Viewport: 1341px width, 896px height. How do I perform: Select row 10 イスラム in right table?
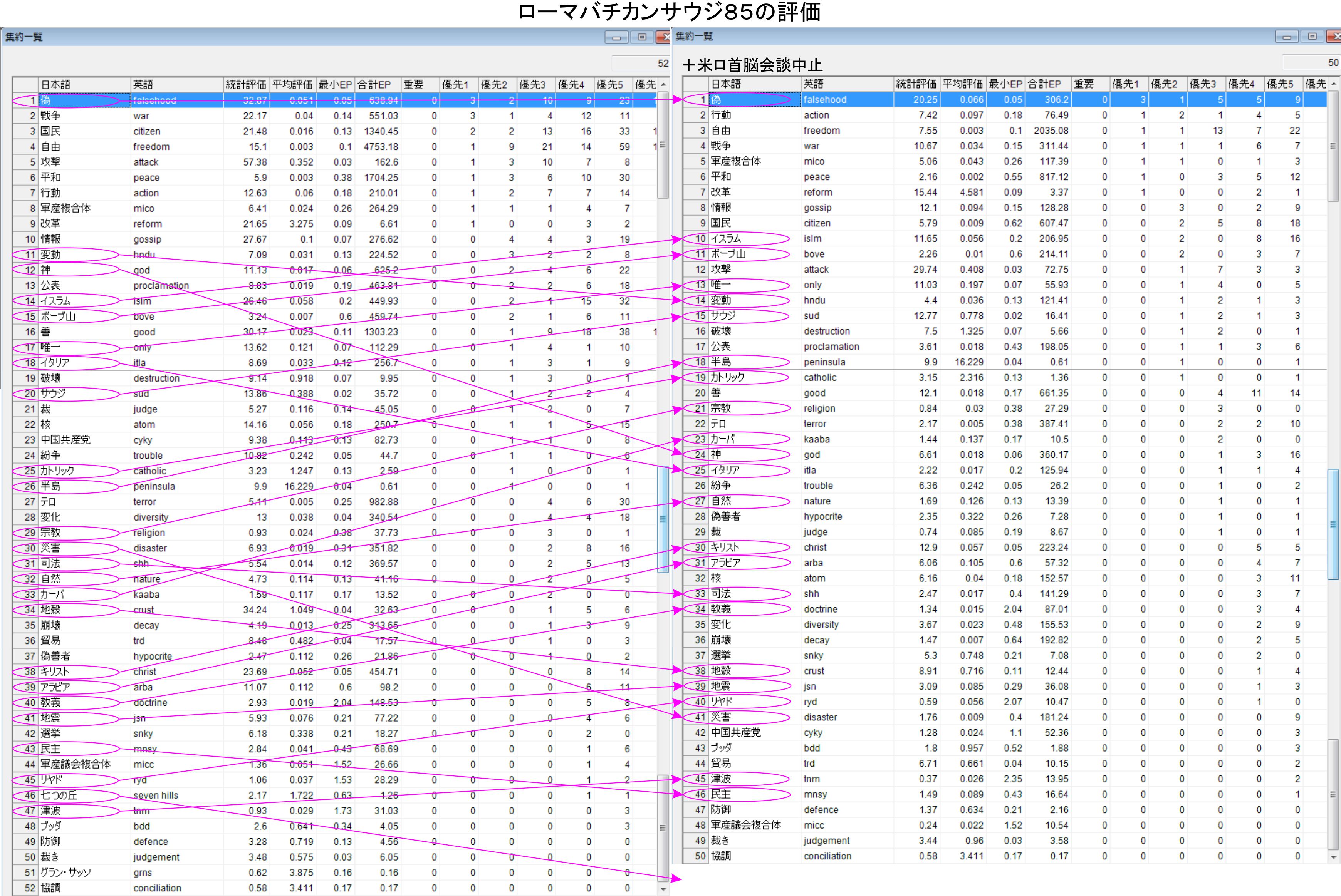726,239
